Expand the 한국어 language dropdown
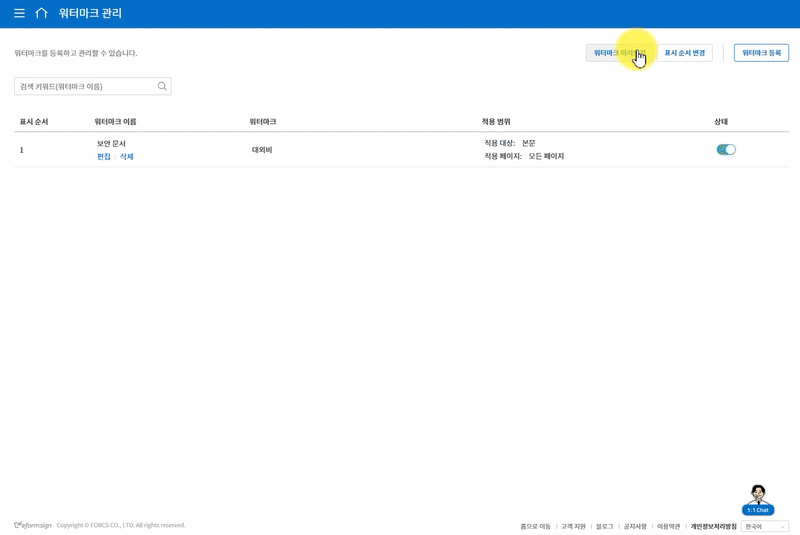This screenshot has height=535, width=800. [x=764, y=526]
